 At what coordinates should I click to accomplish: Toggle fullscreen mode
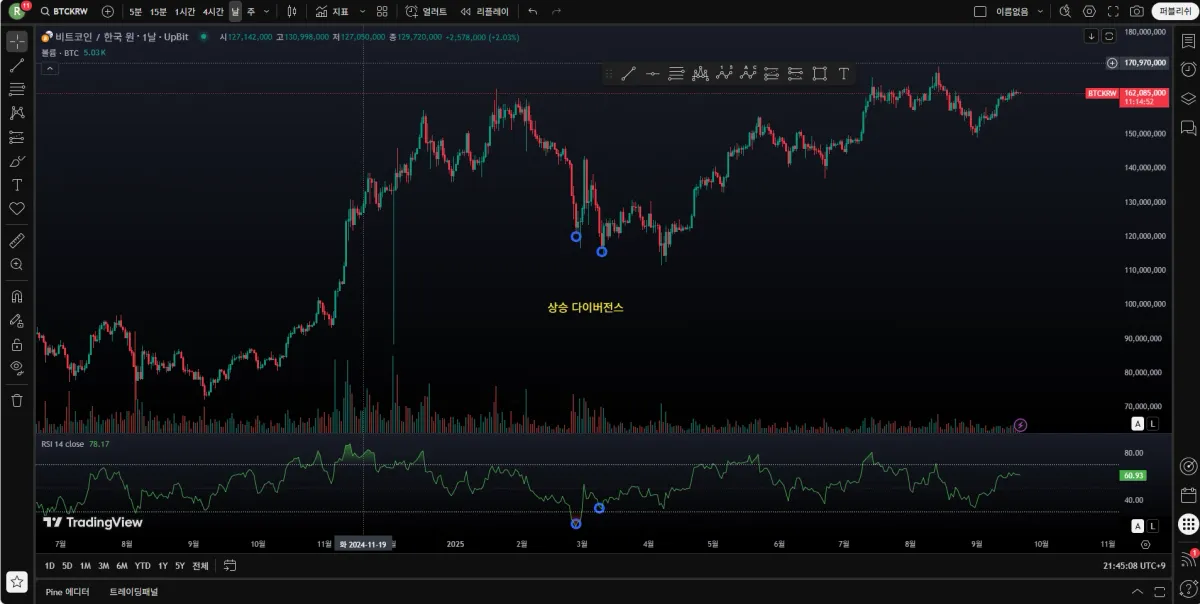click(1113, 11)
